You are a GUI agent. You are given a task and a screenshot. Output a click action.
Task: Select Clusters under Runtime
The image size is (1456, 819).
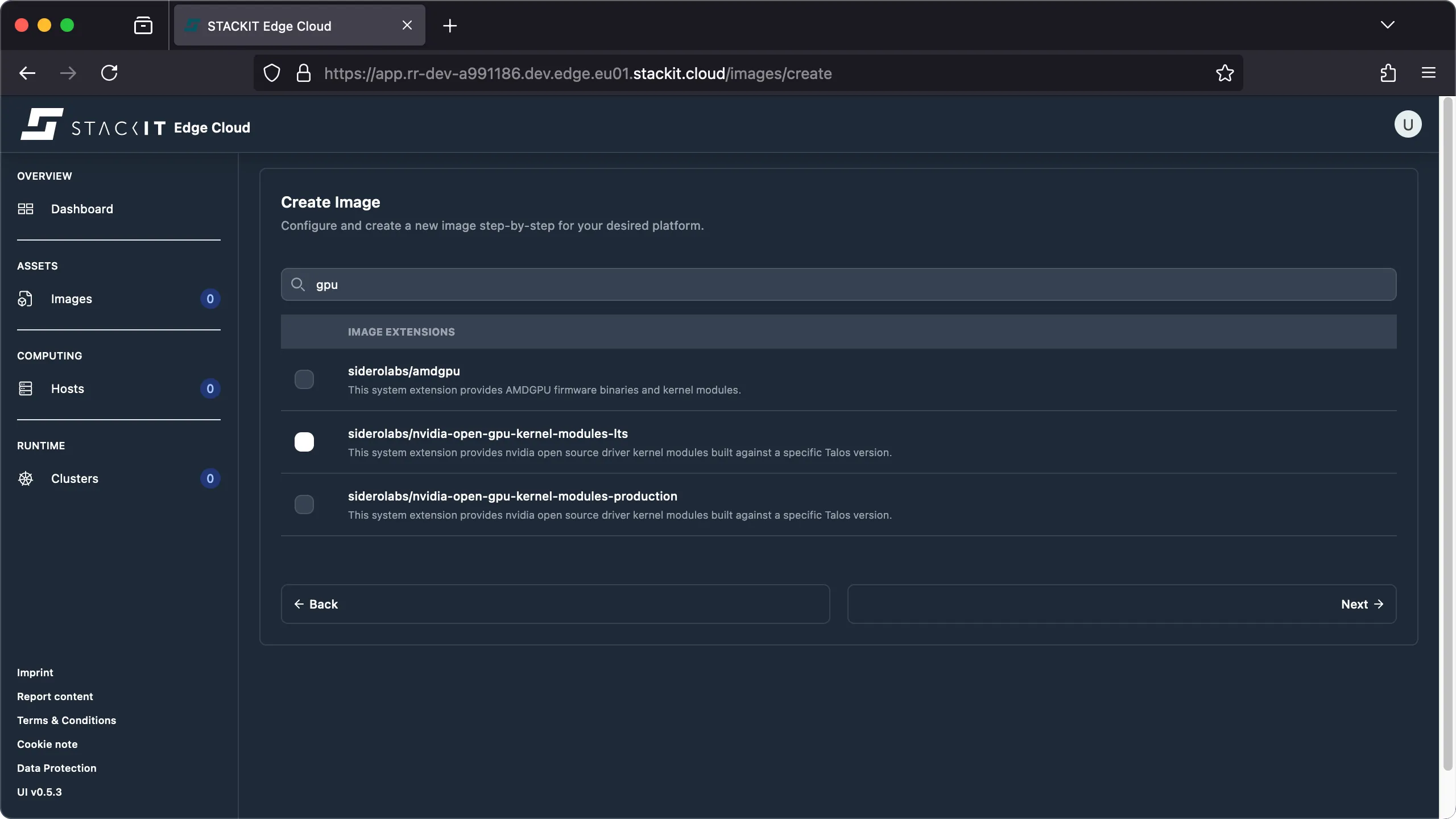coord(75,478)
